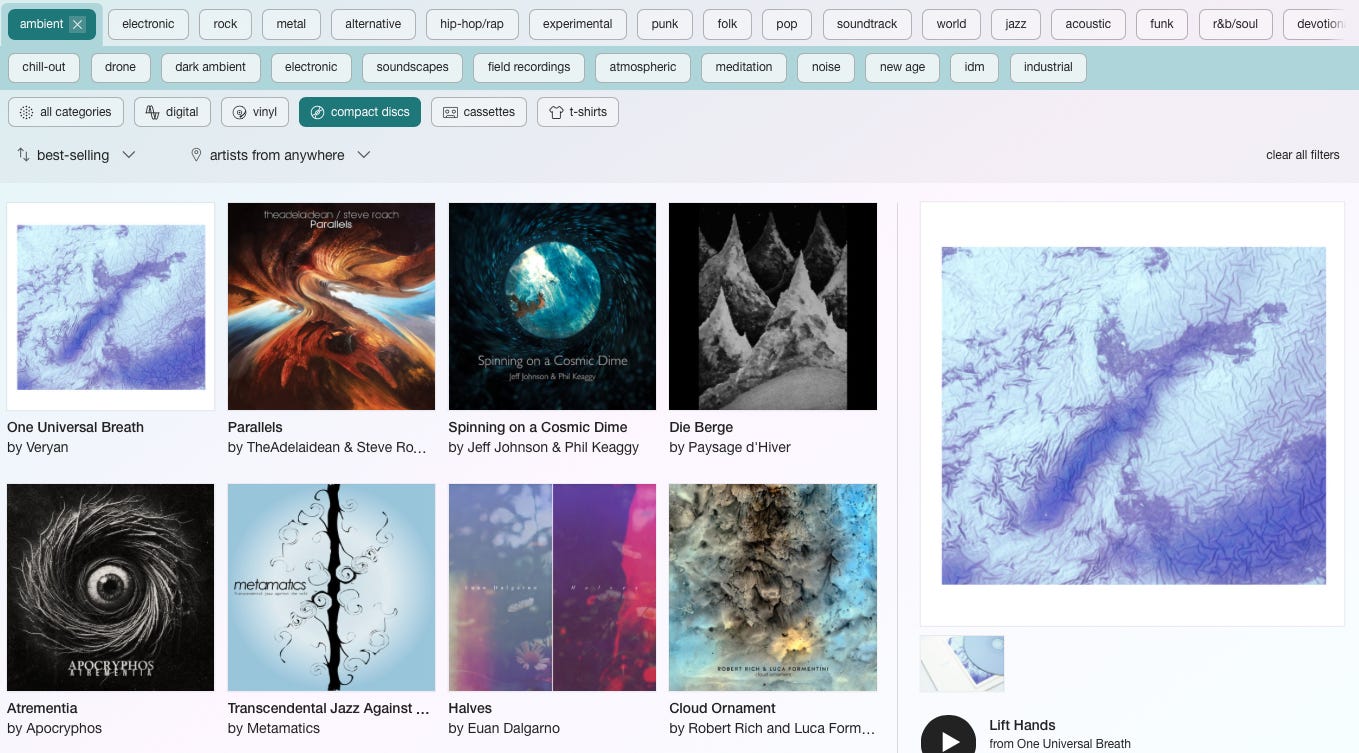This screenshot has height=753, width=1359.
Task: Filter by noise subgenre
Action: pos(826,67)
